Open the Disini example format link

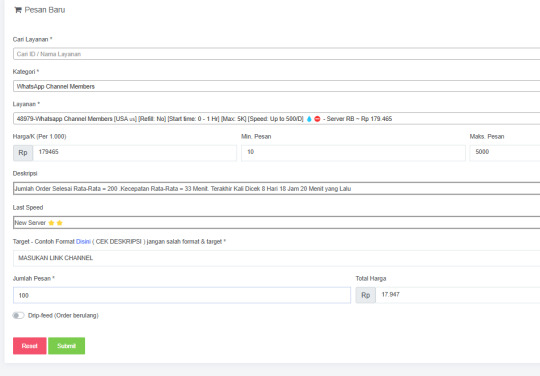pos(83,242)
